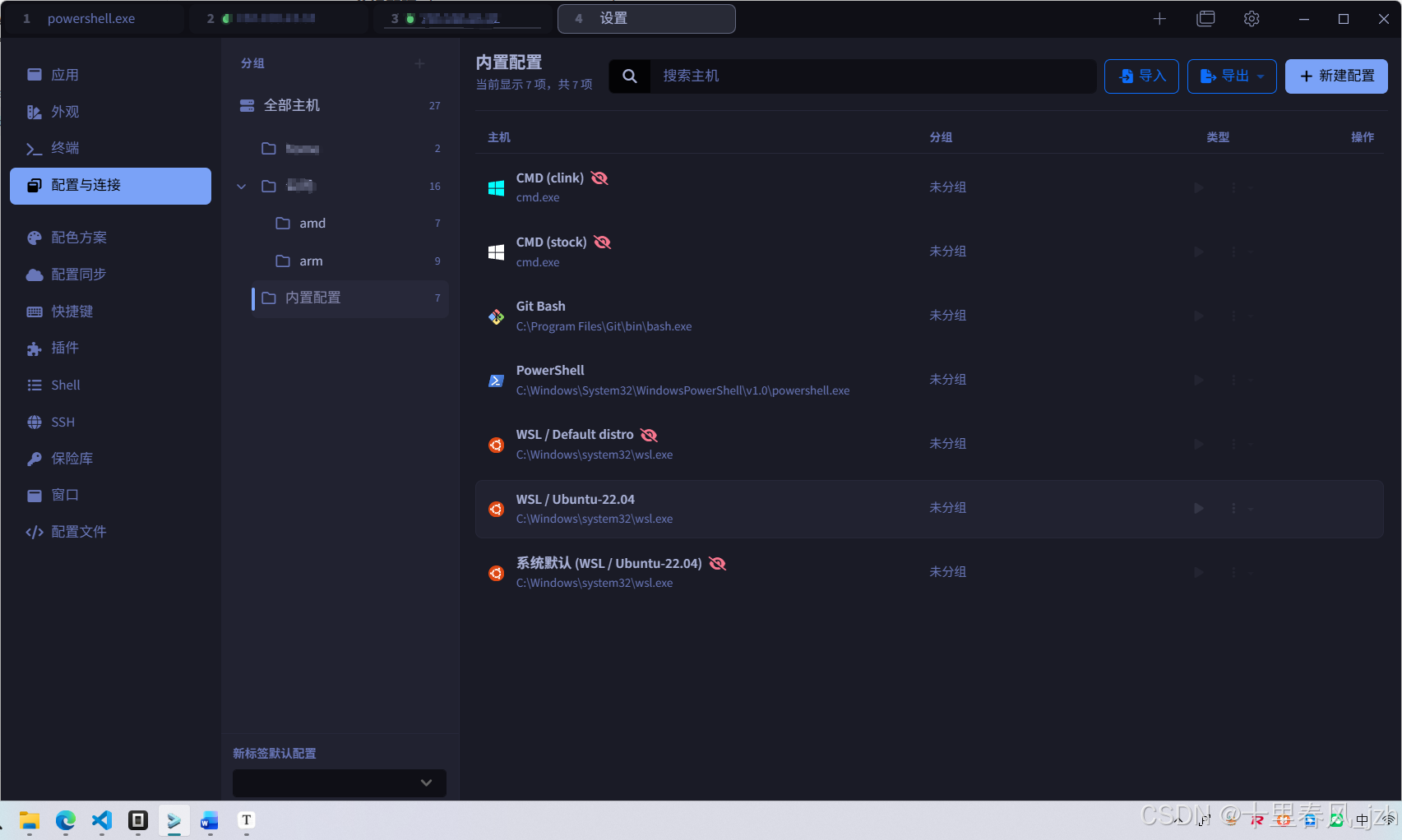Toggle visibility eye icon for 系统默认 (WSL / Ubuntu-22.04)
Screen dimensions: 1402x840
(x=717, y=564)
